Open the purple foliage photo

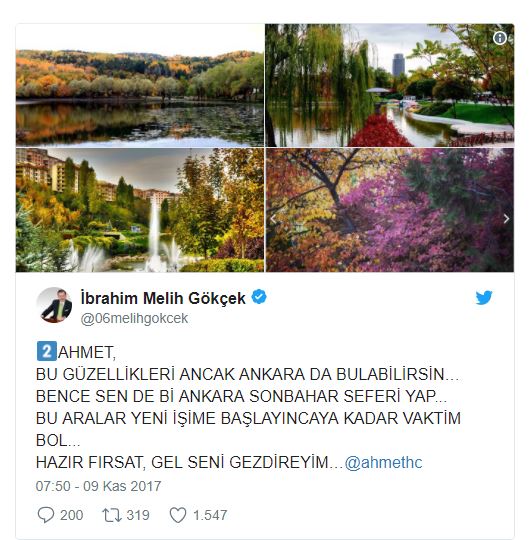[389, 210]
